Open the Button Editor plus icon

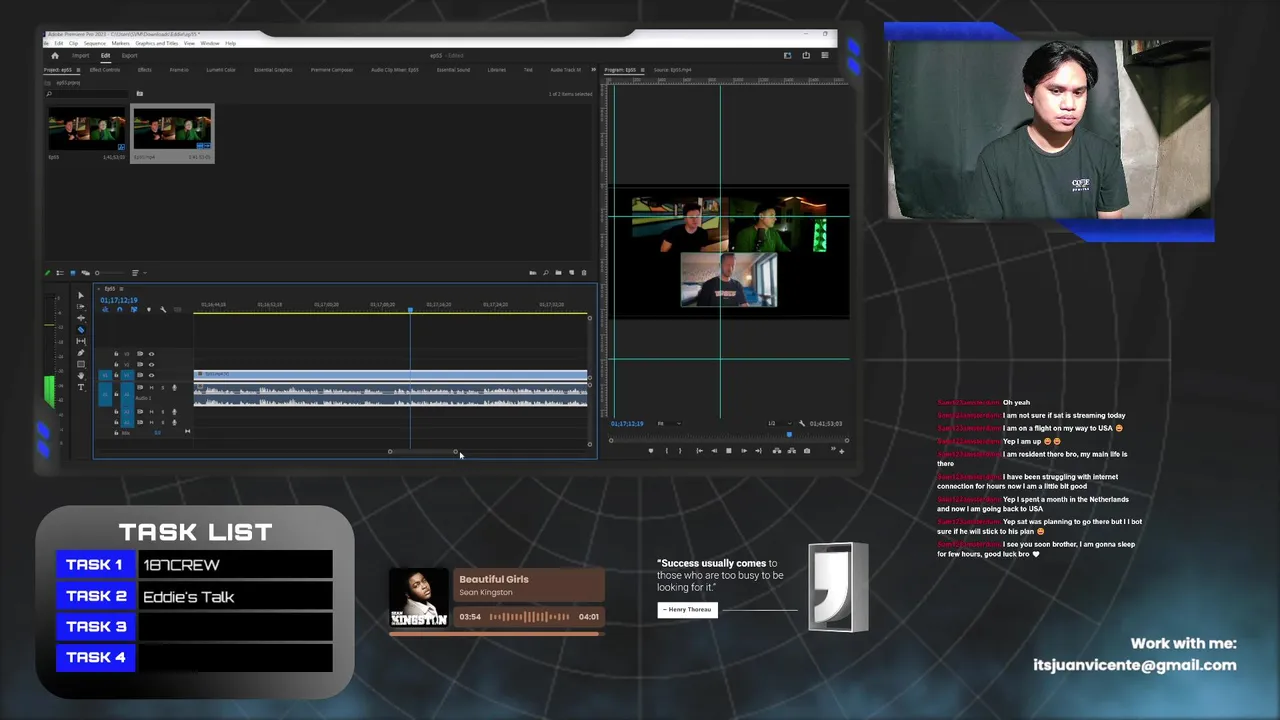click(x=841, y=452)
